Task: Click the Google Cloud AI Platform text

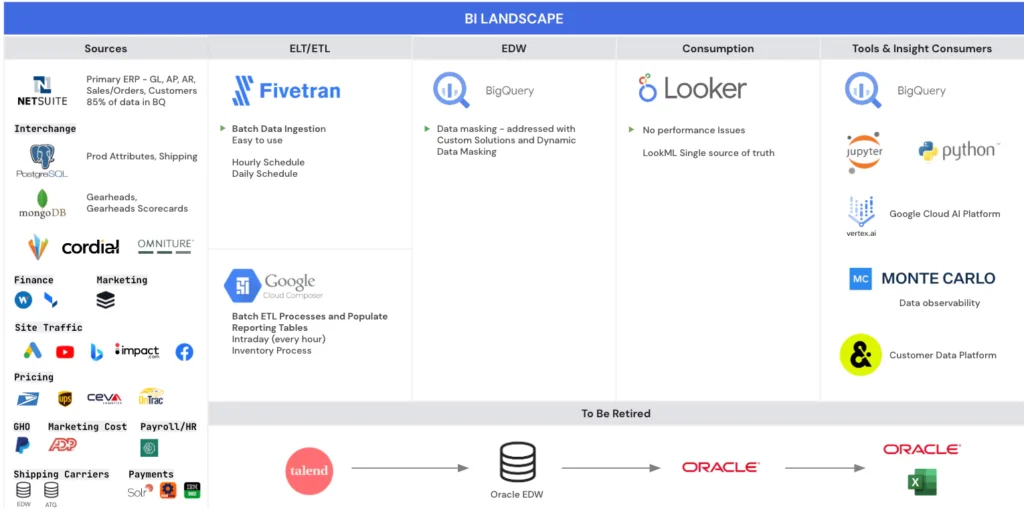Action: point(945,214)
